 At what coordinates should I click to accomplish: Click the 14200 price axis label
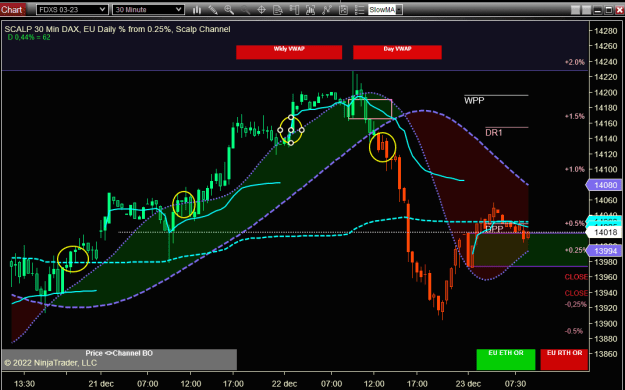[x=605, y=93]
